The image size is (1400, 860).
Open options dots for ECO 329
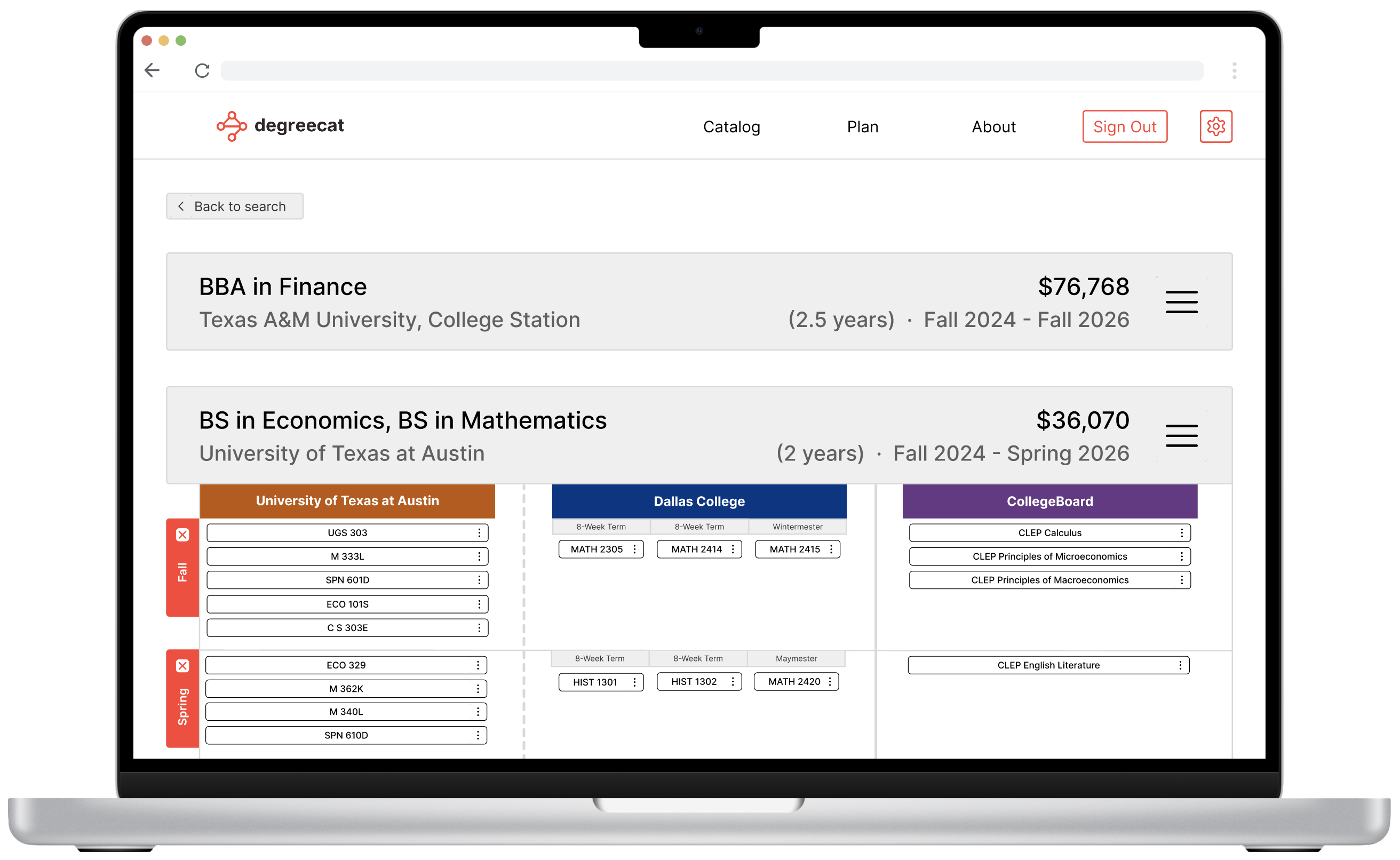pyautogui.click(x=478, y=665)
